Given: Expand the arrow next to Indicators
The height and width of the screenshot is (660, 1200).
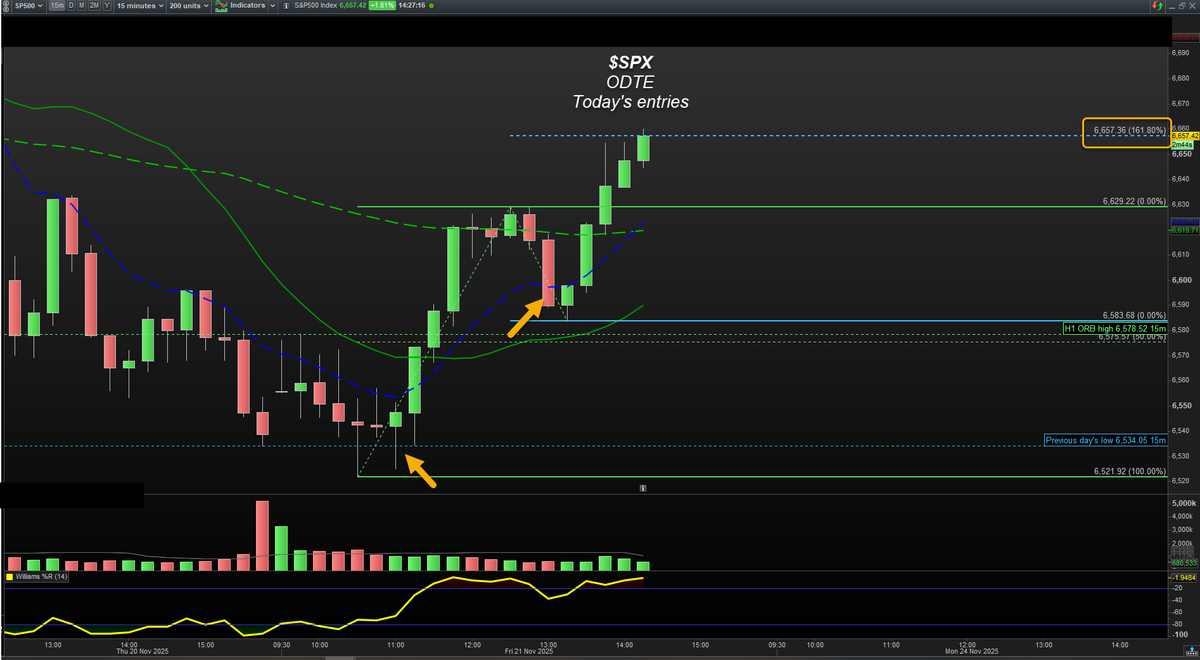Looking at the screenshot, I should [272, 6].
